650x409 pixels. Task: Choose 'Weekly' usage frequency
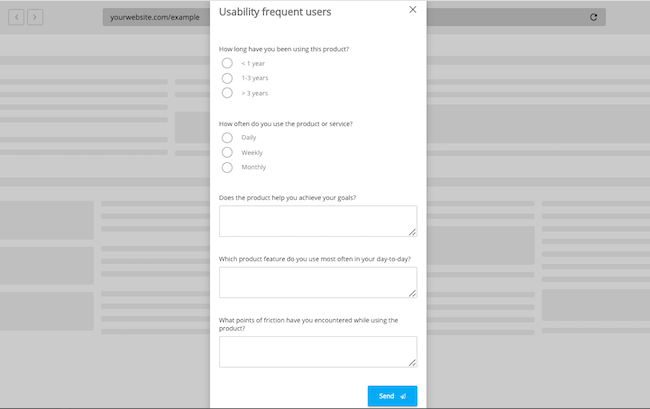click(x=227, y=152)
